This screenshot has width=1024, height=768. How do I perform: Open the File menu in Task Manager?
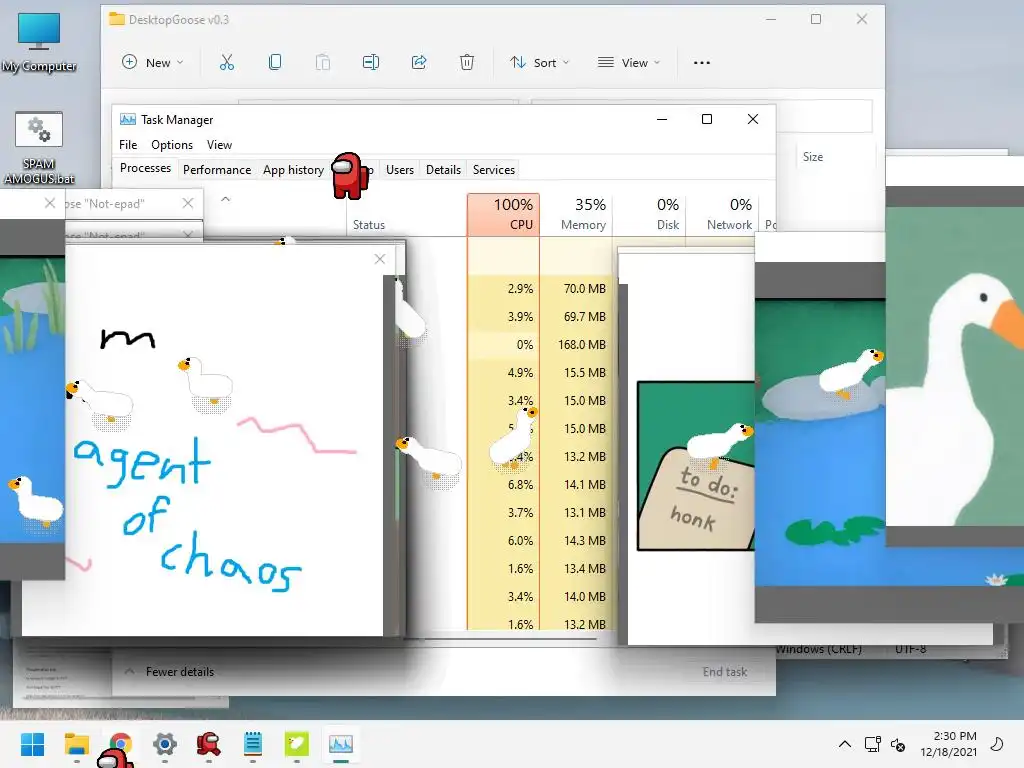pos(128,144)
